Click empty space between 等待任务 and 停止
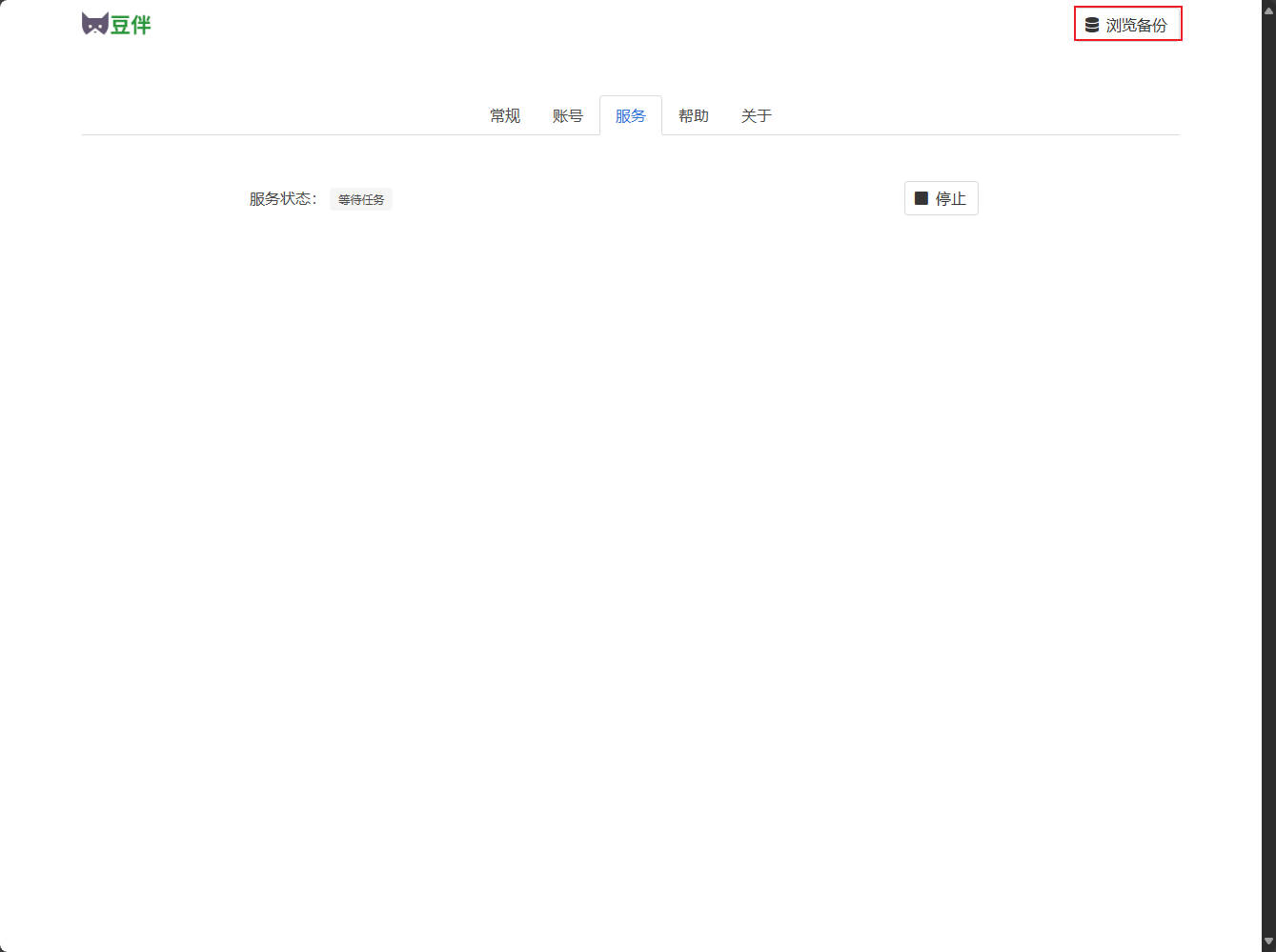This screenshot has width=1276, height=952. tap(648, 198)
